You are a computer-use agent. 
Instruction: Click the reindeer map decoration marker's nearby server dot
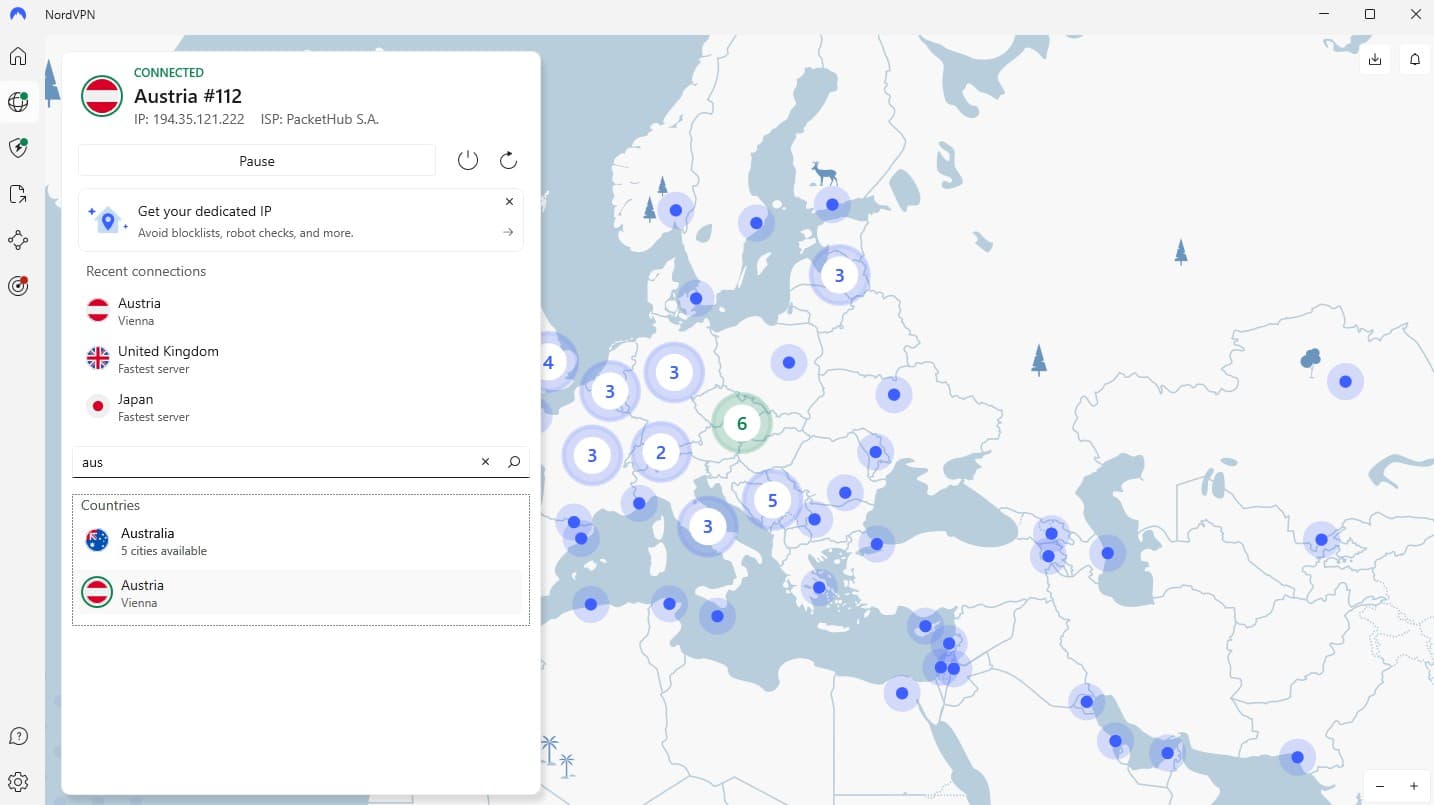pos(832,204)
